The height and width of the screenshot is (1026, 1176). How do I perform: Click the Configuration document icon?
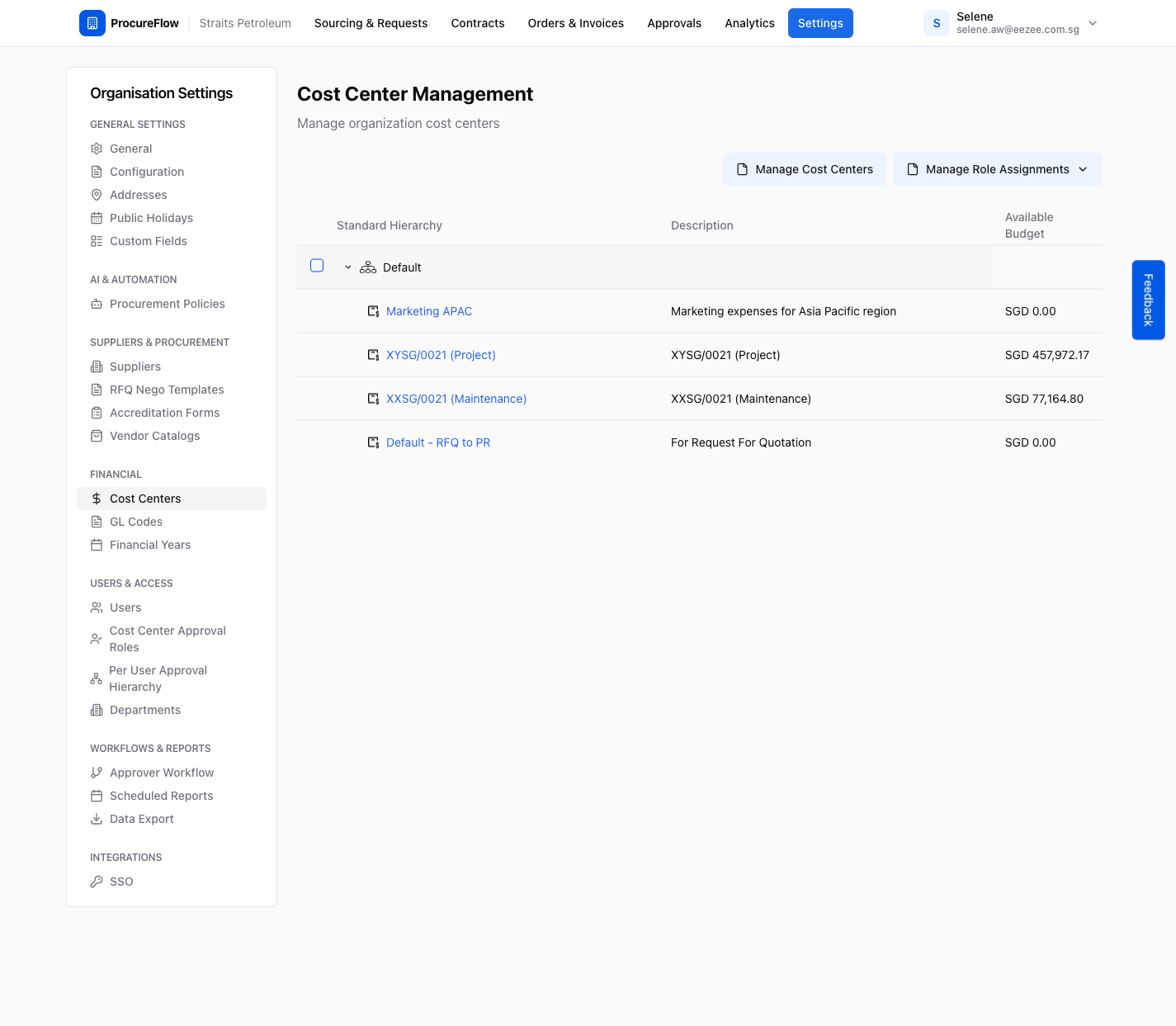click(x=97, y=172)
